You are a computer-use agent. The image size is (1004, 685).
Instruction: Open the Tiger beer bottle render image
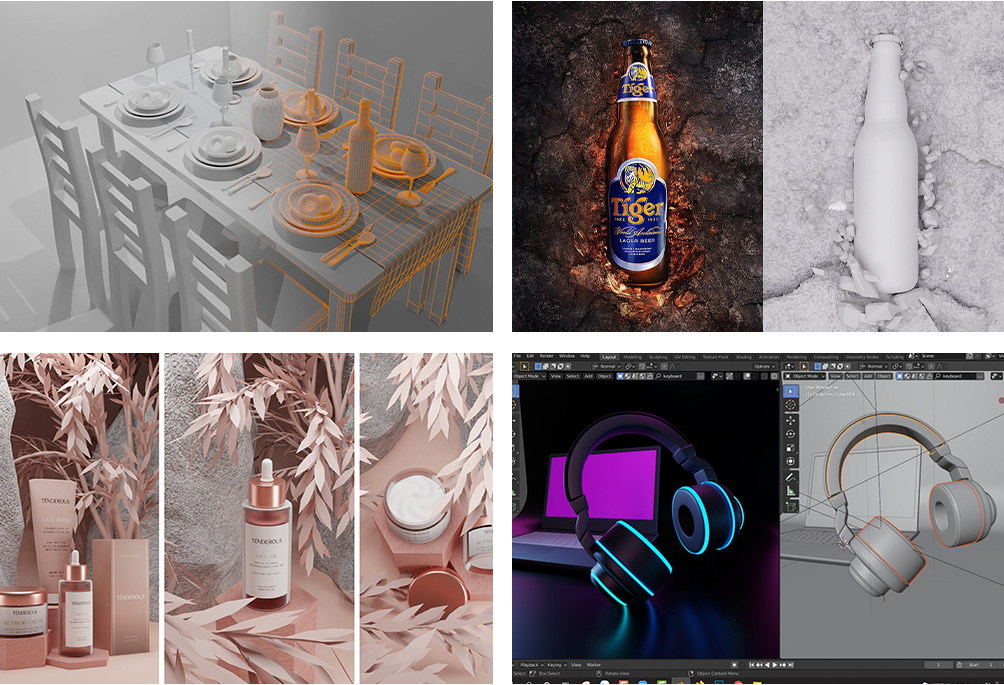click(637, 166)
